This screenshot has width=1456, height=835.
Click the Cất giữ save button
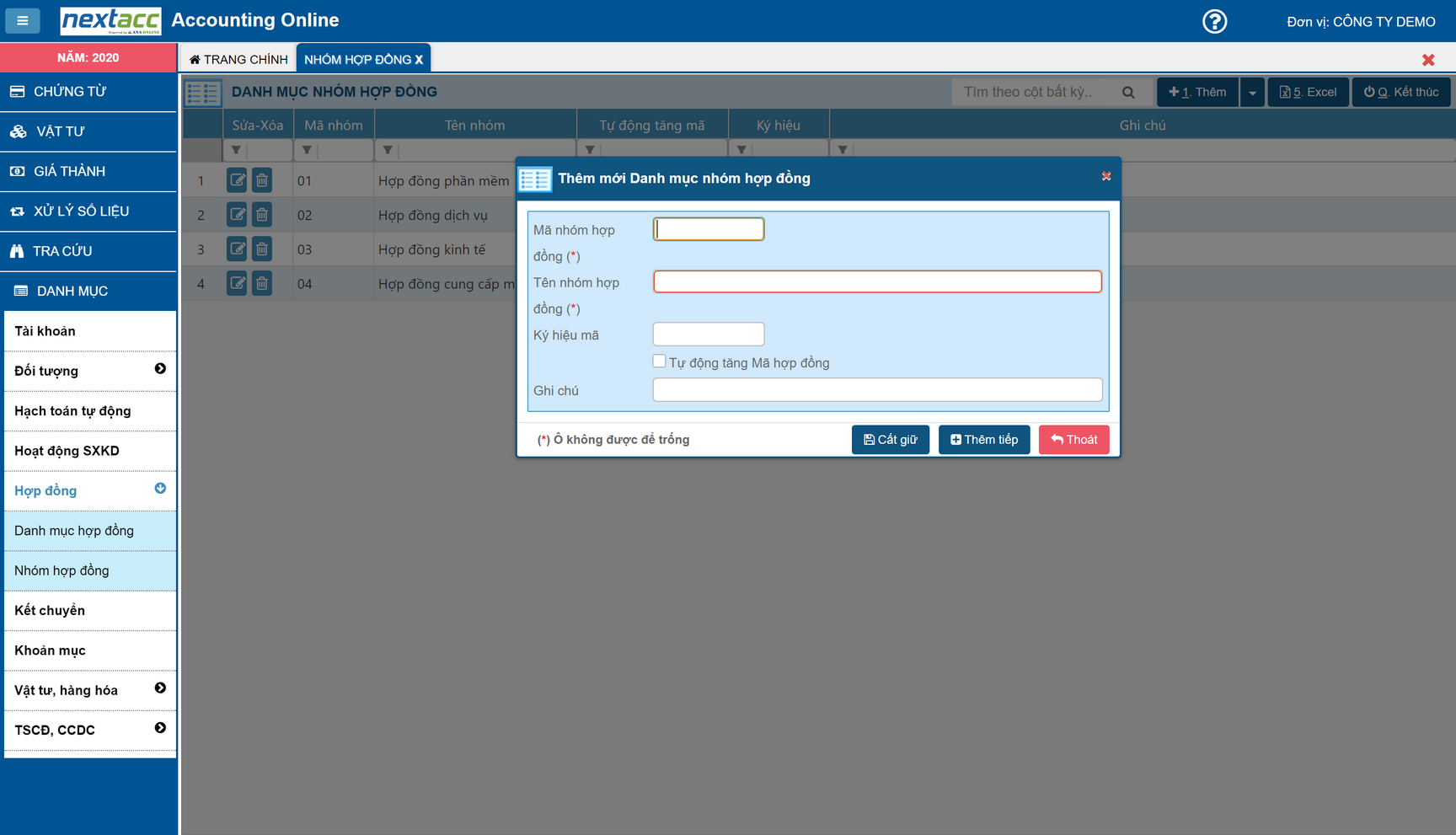890,440
